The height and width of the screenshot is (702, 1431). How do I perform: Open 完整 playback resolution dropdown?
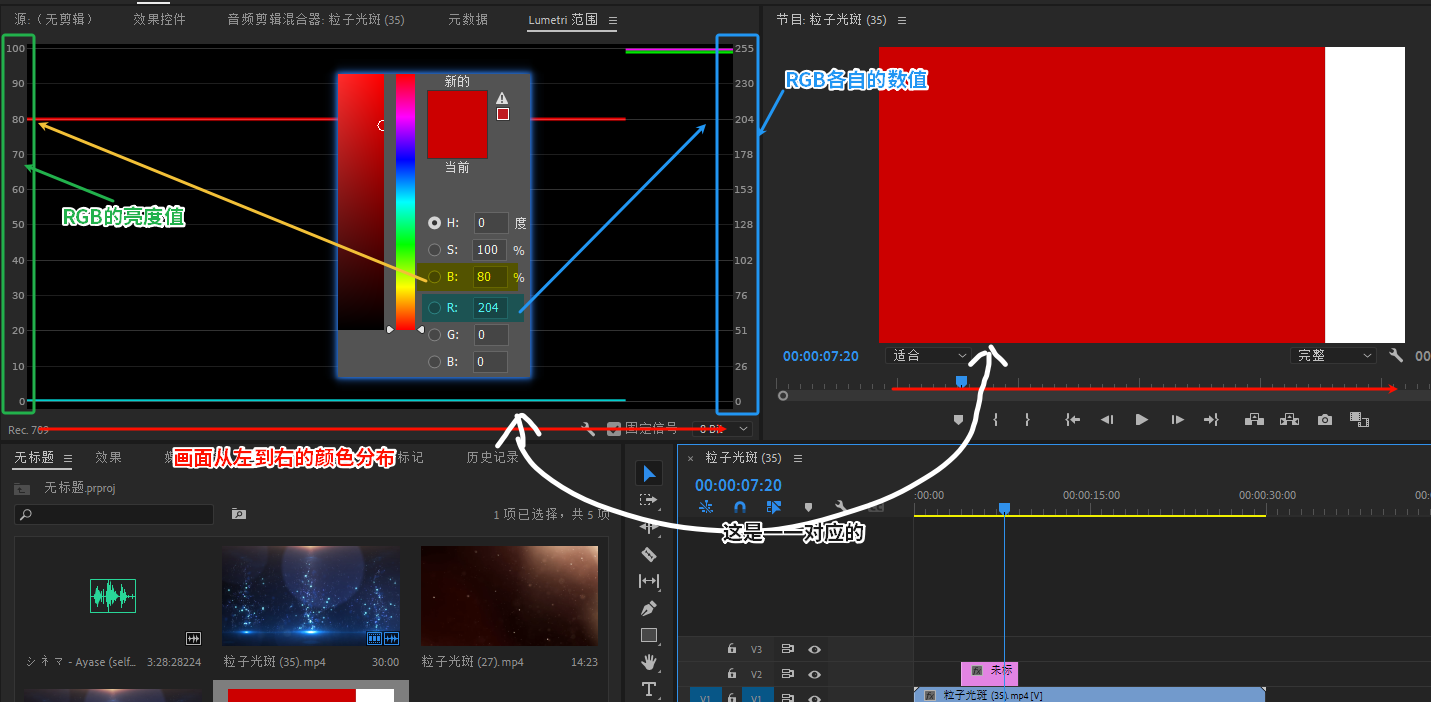[1334, 355]
